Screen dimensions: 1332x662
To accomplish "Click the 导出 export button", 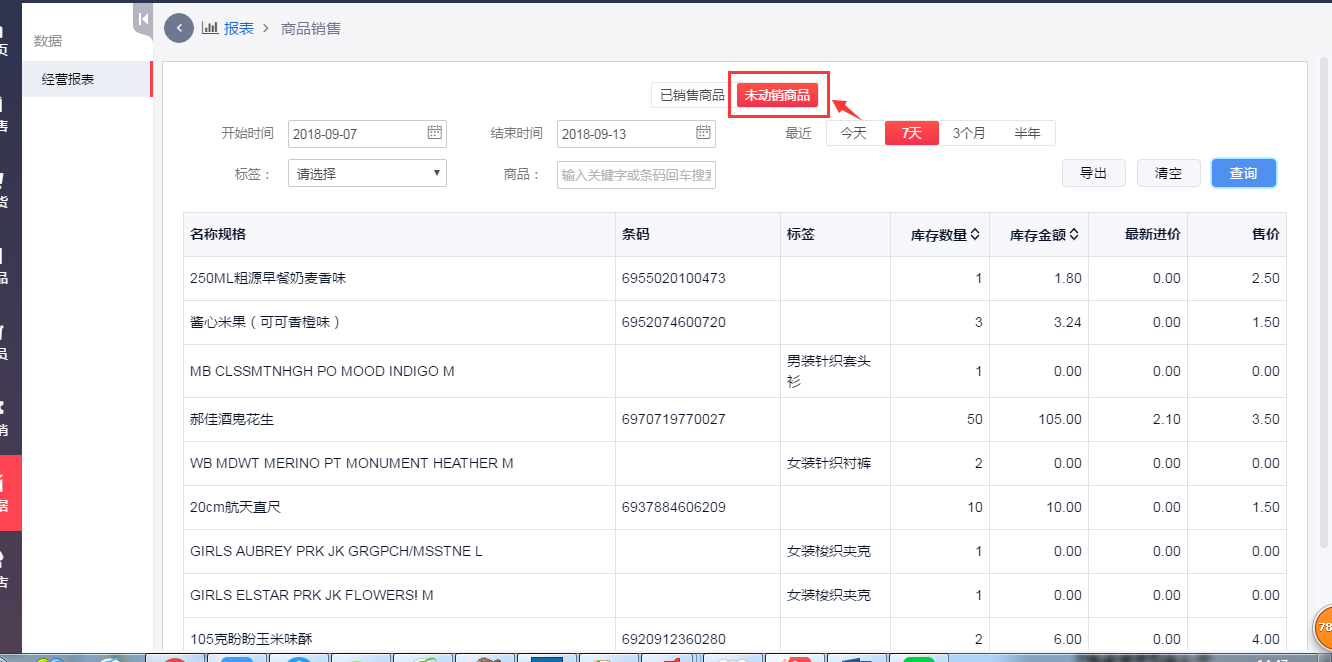I will point(1094,172).
